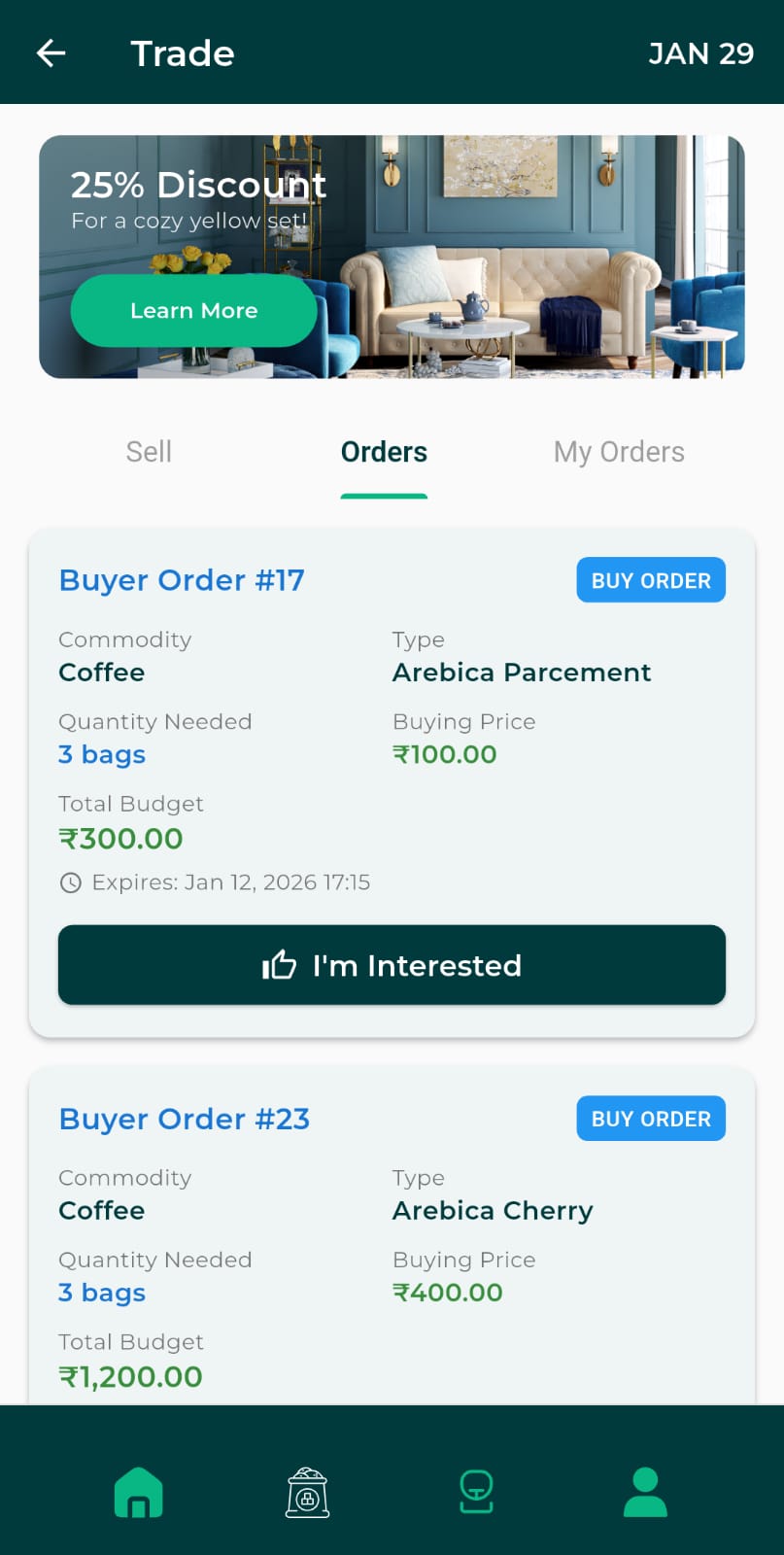This screenshot has width=784, height=1555.
Task: Select the Orders tab
Action: pos(384,452)
